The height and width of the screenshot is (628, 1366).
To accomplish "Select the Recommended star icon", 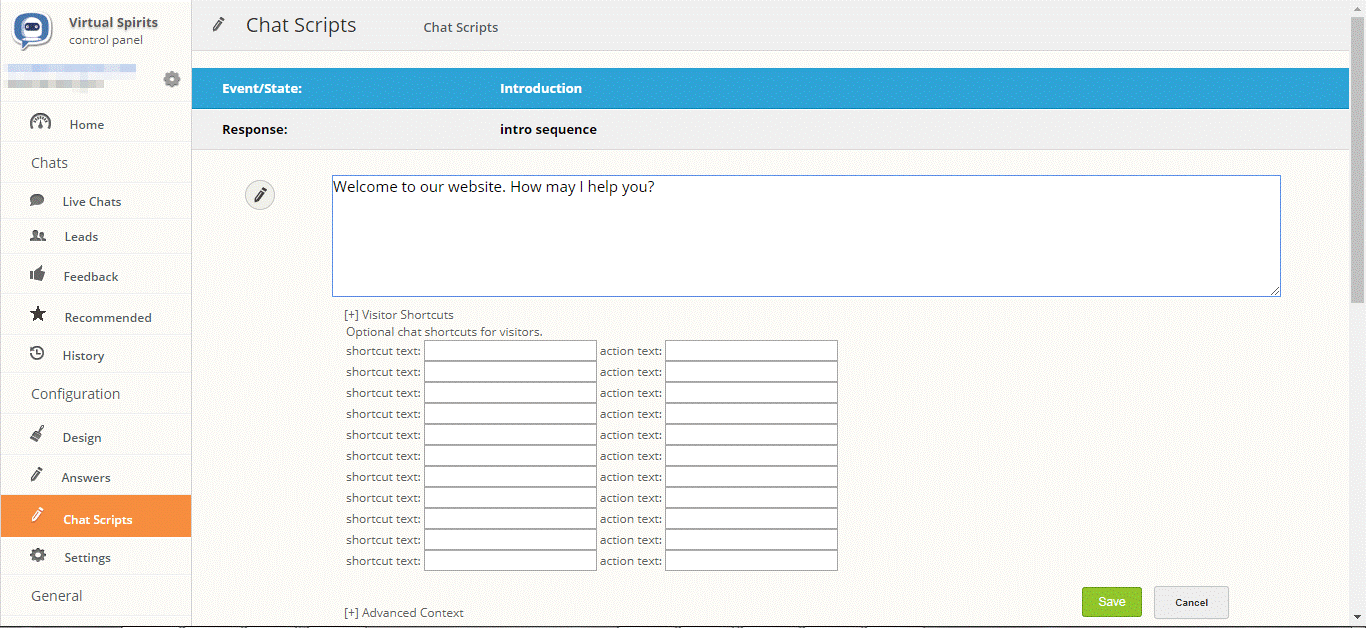I will 37,314.
